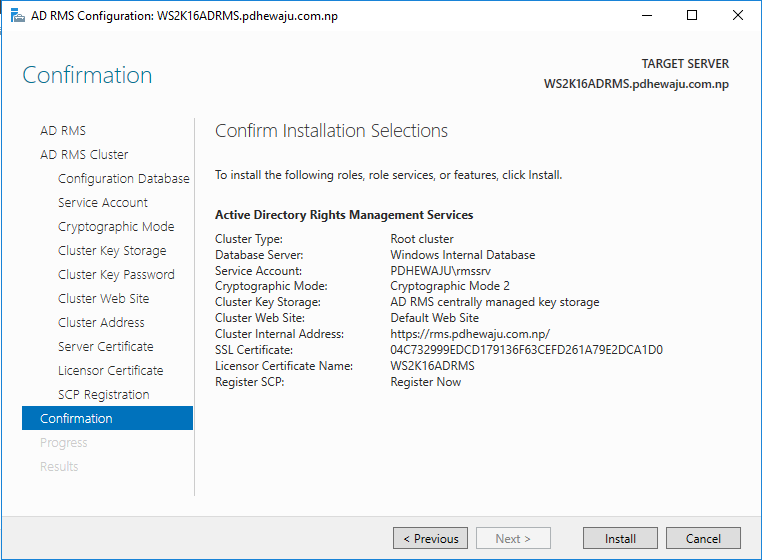Screen dimensions: 762x560
Task: Go to the SCP Registration step
Action: (104, 394)
